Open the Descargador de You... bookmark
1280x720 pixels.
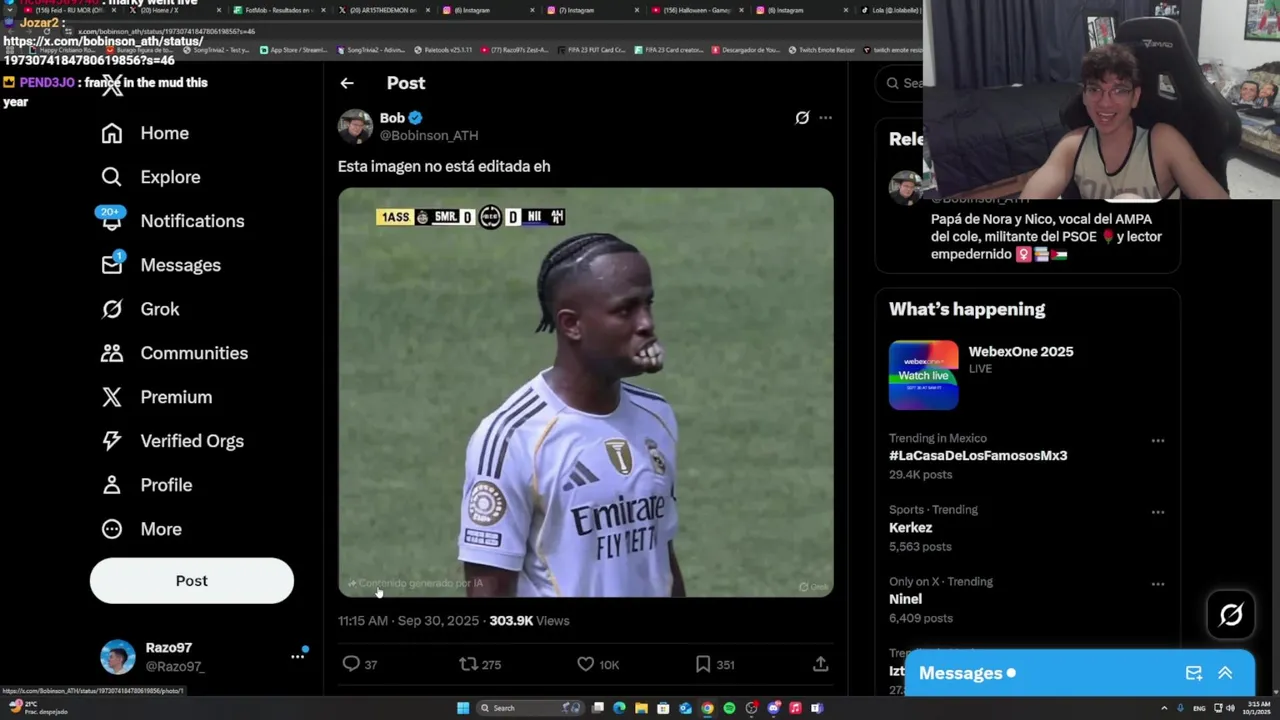745,50
